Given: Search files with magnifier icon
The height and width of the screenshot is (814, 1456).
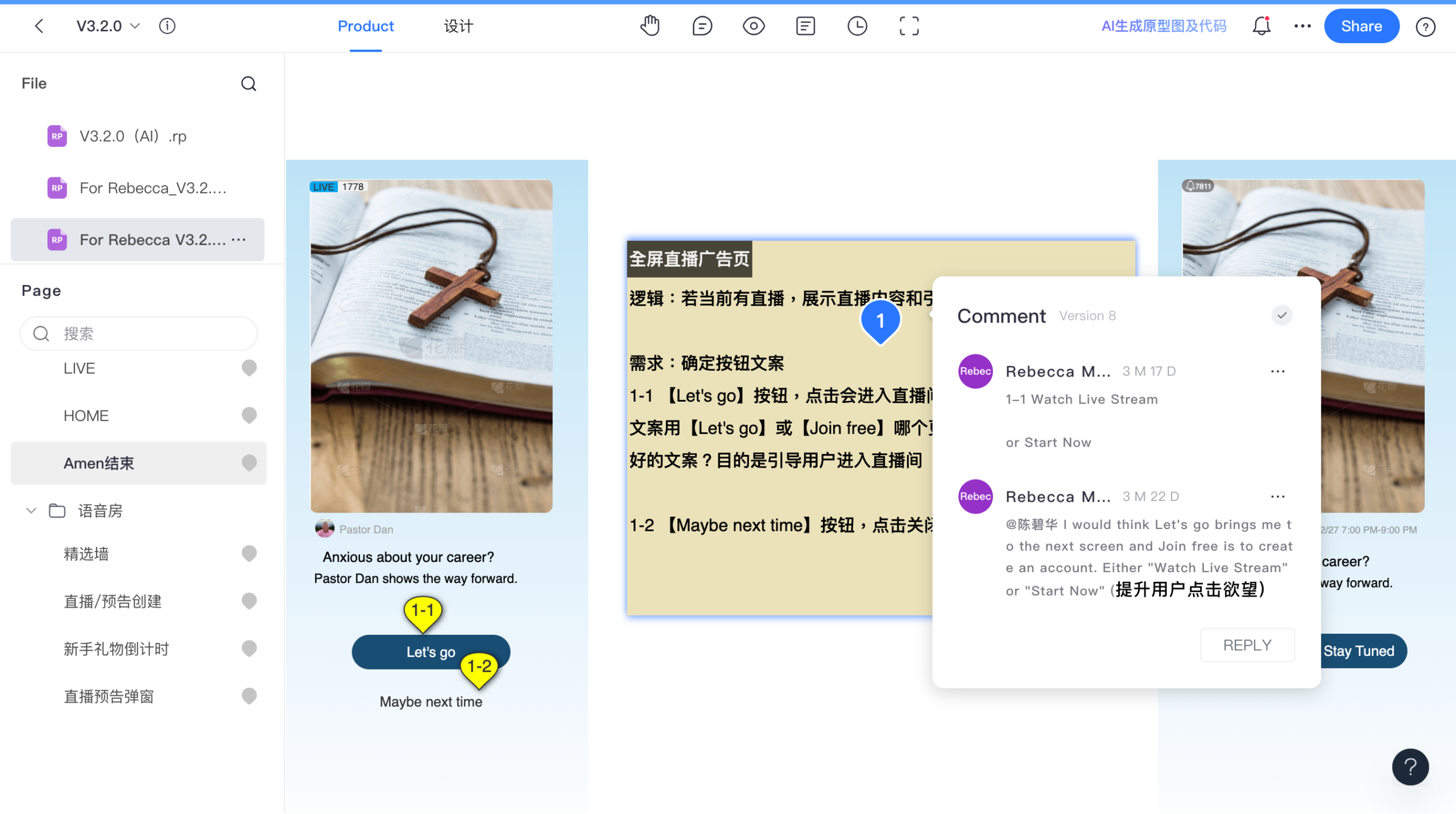Looking at the screenshot, I should coord(249,84).
